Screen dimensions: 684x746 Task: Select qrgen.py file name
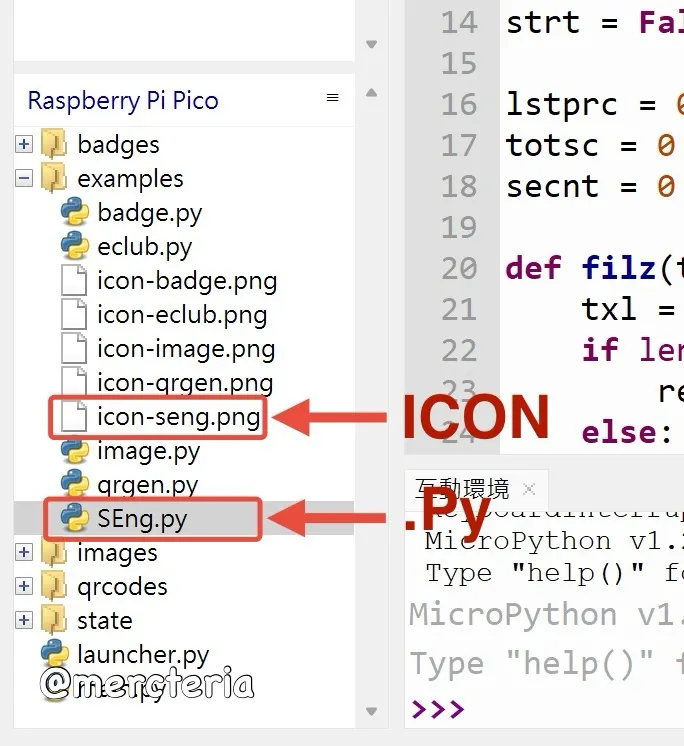click(147, 485)
